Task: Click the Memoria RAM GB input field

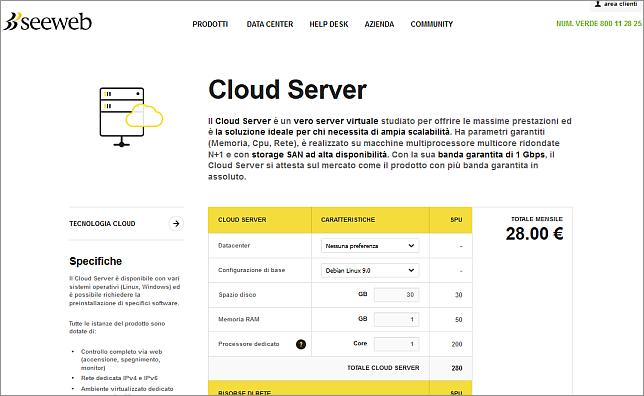Action: (396, 319)
